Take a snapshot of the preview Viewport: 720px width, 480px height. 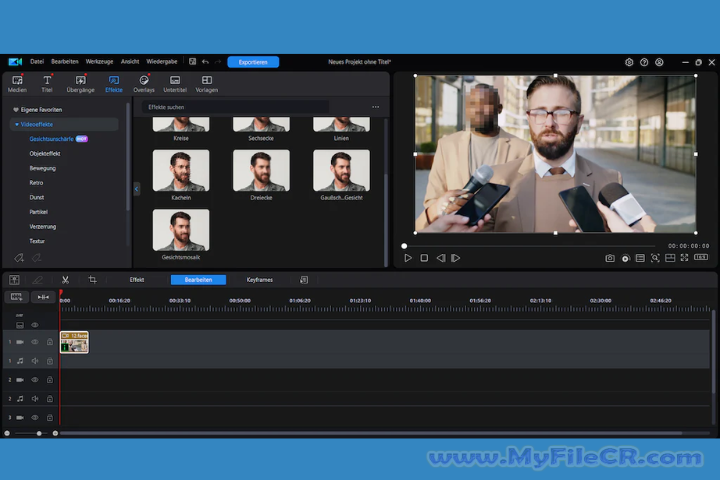(610, 258)
